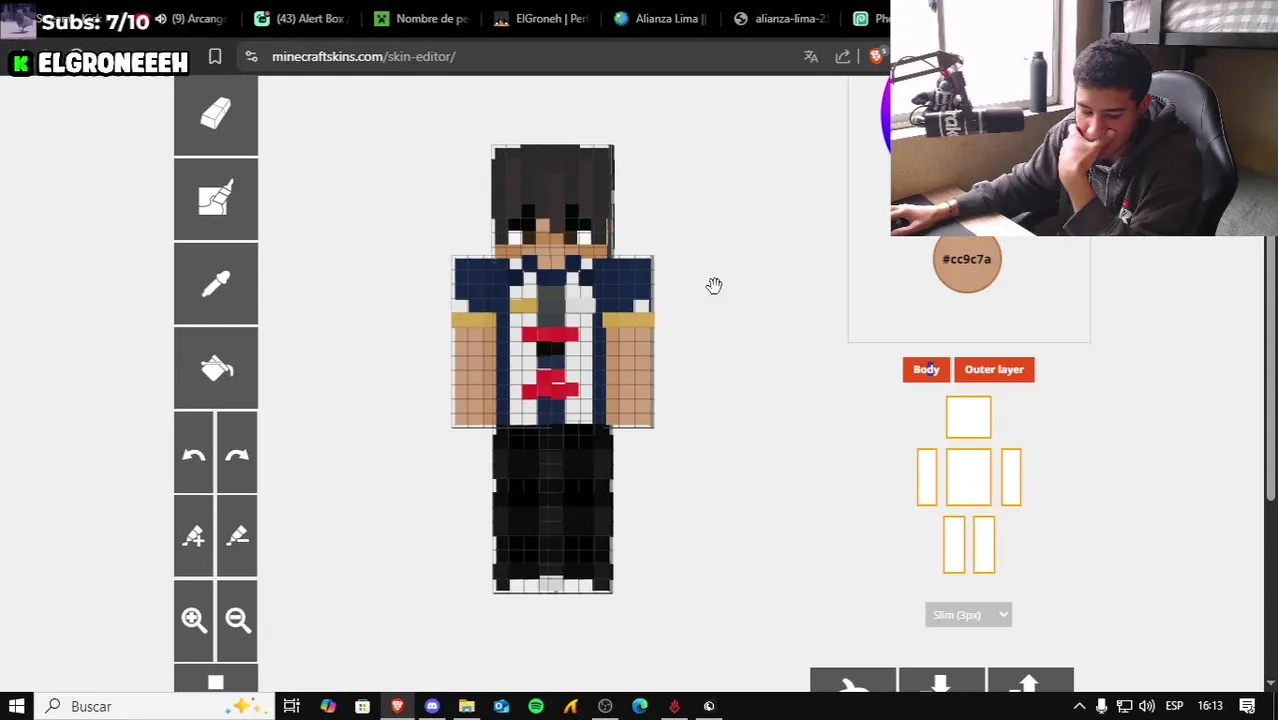Undo the last edit
1278x720 pixels.
pyautogui.click(x=194, y=454)
